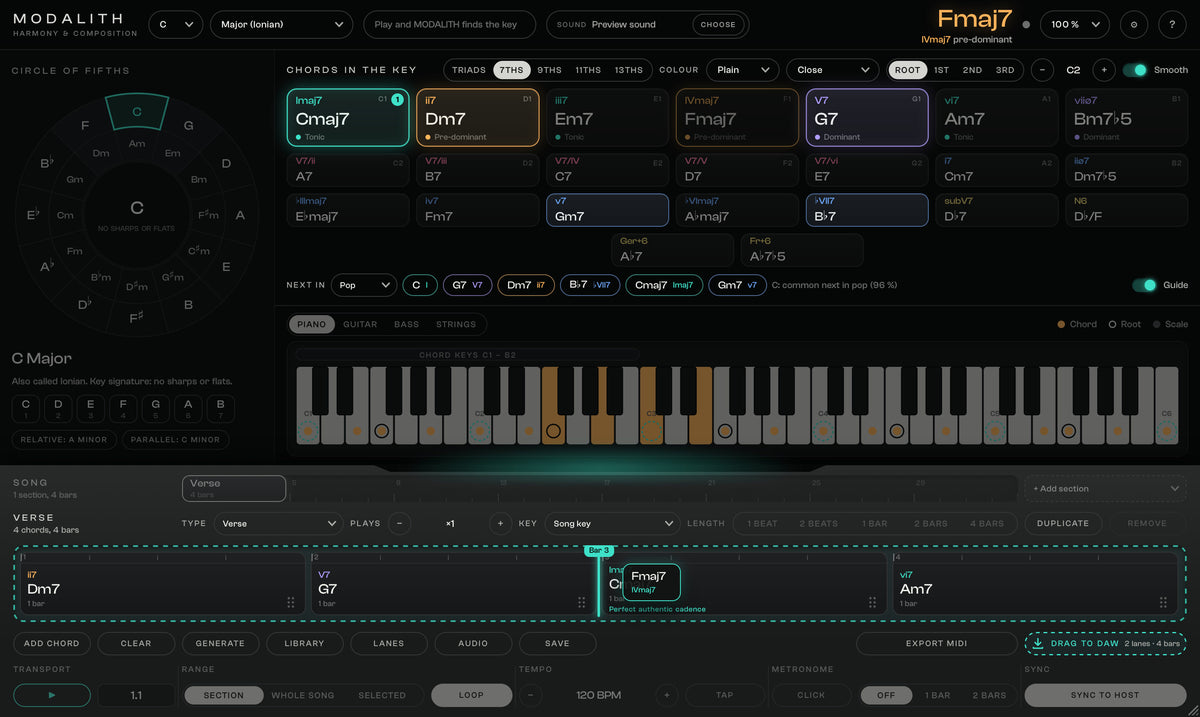1200x717 pixels.
Task: Open the Major (Ionian) scale dropdown
Action: (281, 24)
